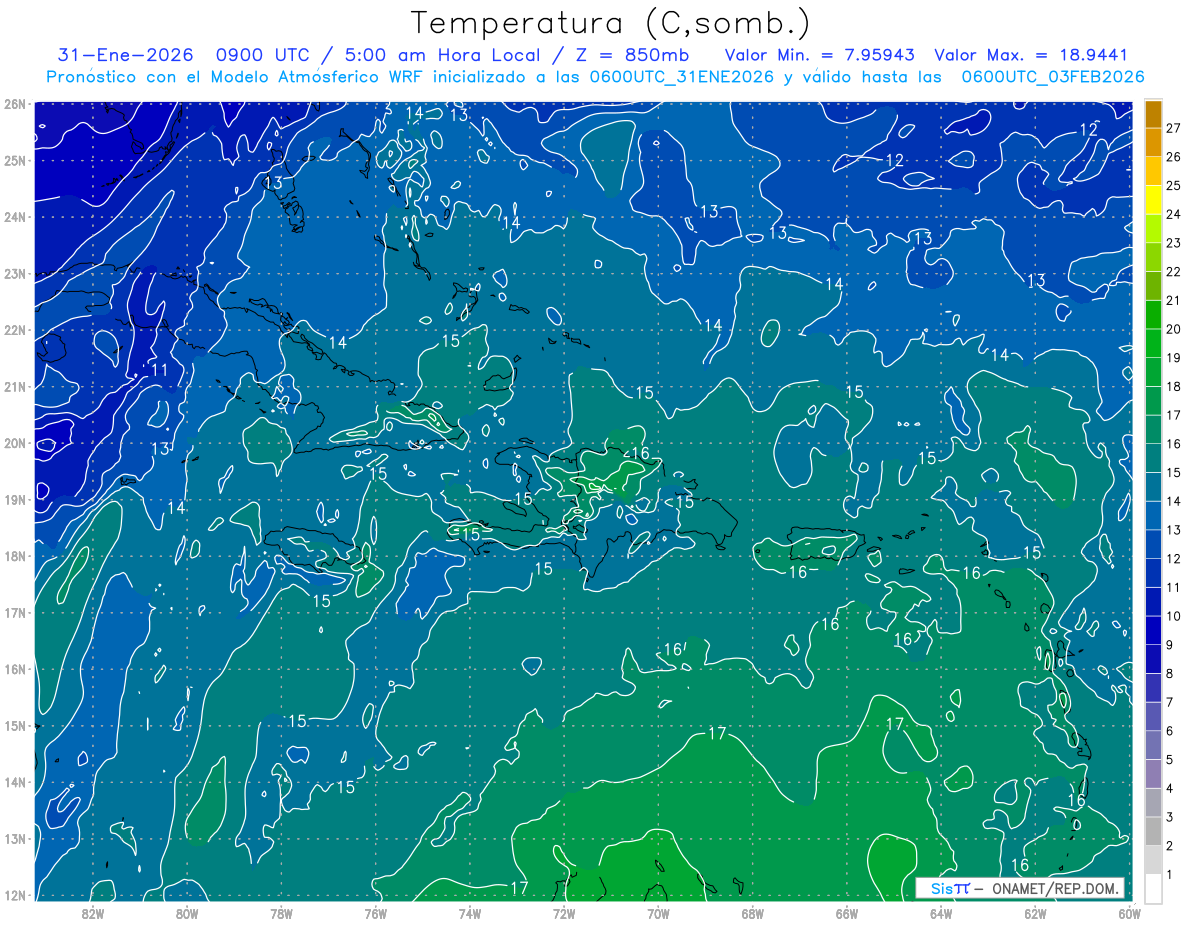The image size is (1200, 927).
Task: Click the '18N' latitude axis label
Action: [x=15, y=556]
